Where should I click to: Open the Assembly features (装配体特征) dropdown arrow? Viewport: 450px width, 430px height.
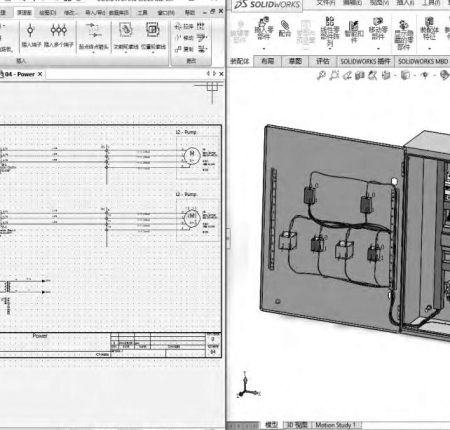(x=429, y=49)
